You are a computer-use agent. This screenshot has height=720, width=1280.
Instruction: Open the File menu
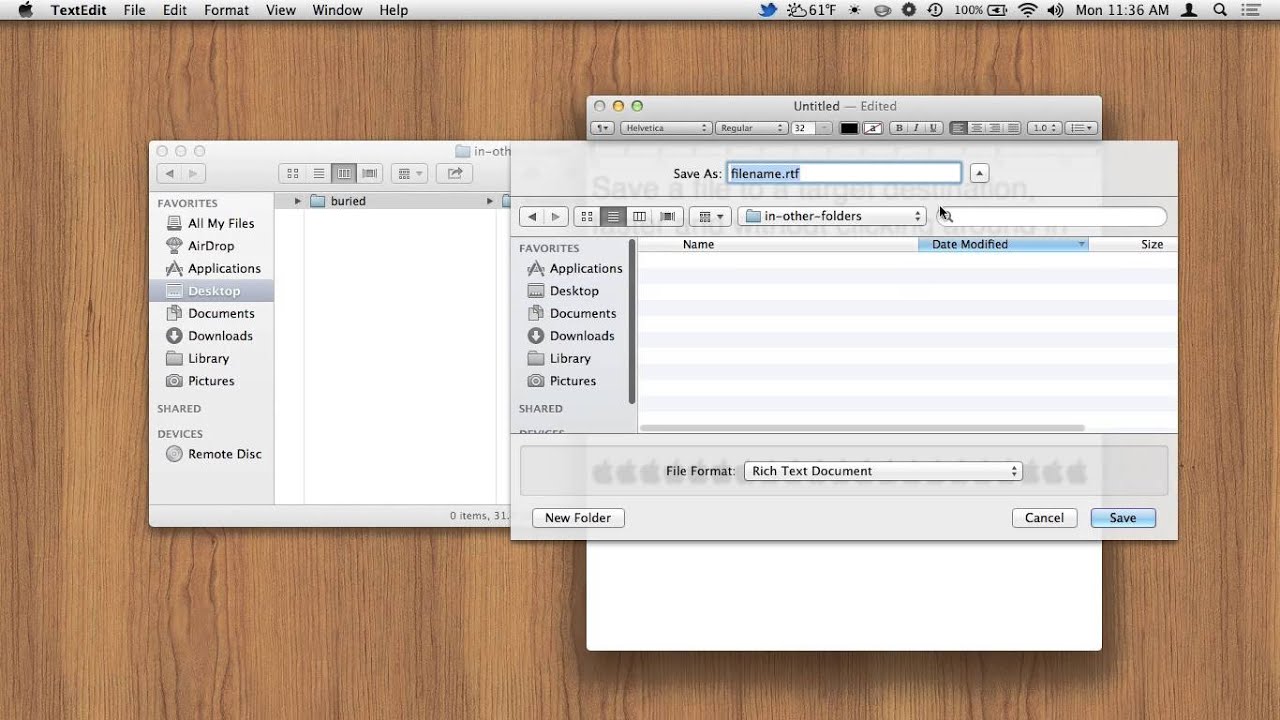[134, 10]
